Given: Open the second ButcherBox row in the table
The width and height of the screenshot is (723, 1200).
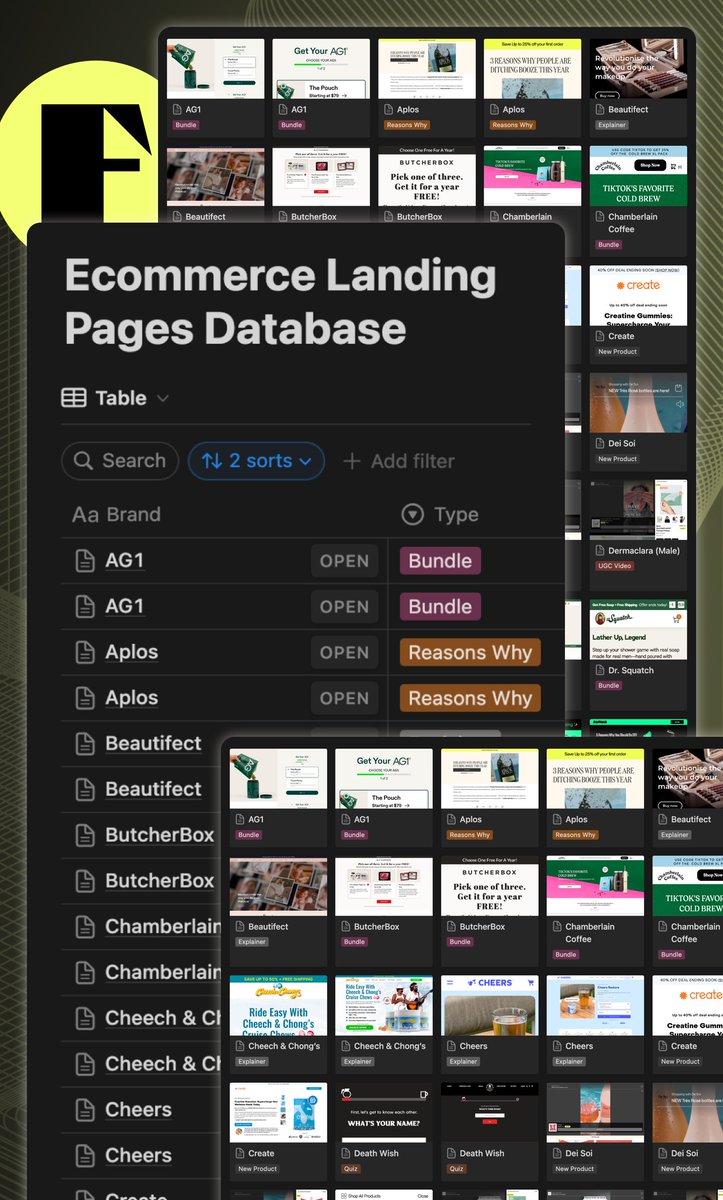Looking at the screenshot, I should (x=159, y=881).
